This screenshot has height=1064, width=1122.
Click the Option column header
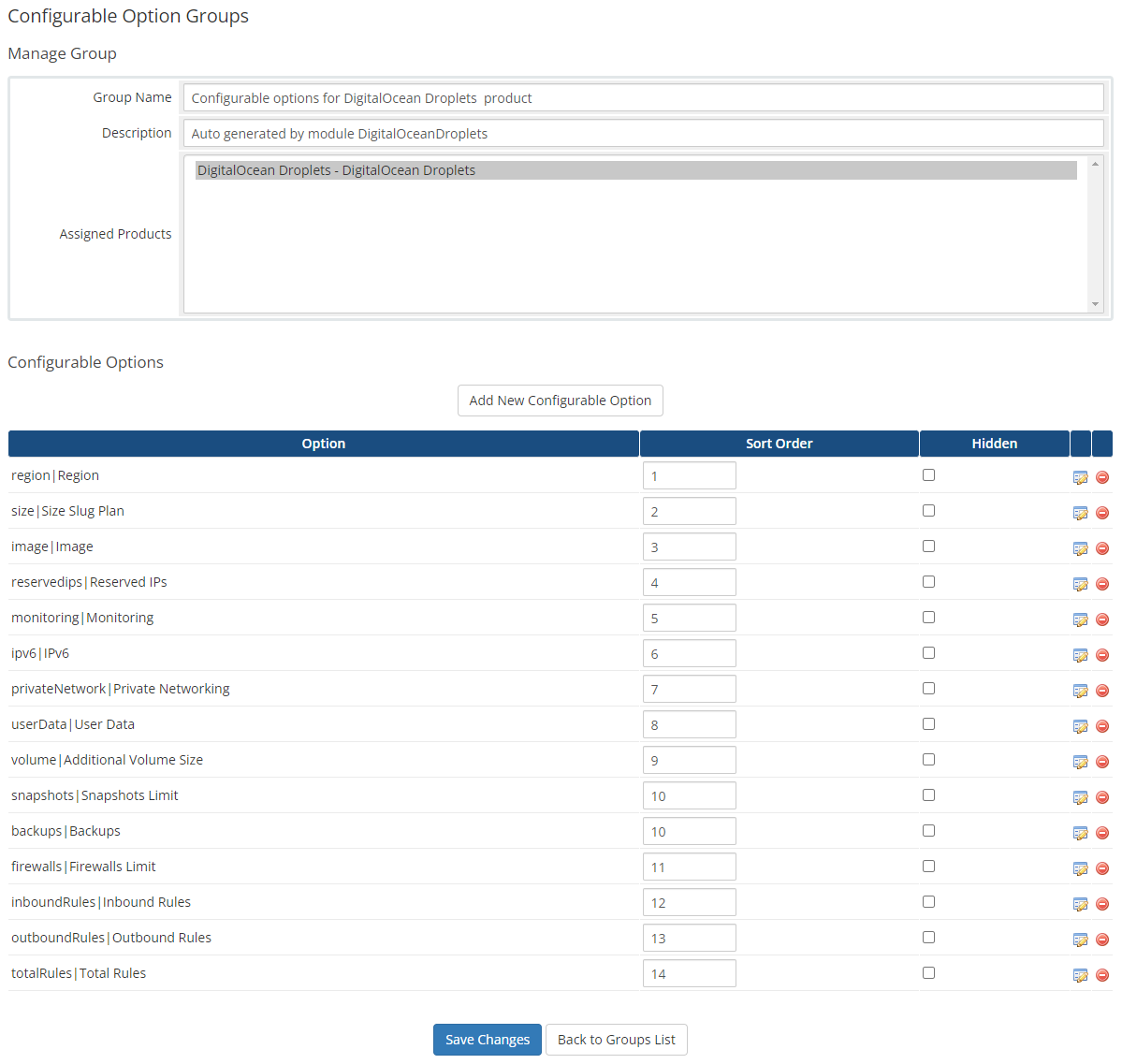(323, 443)
